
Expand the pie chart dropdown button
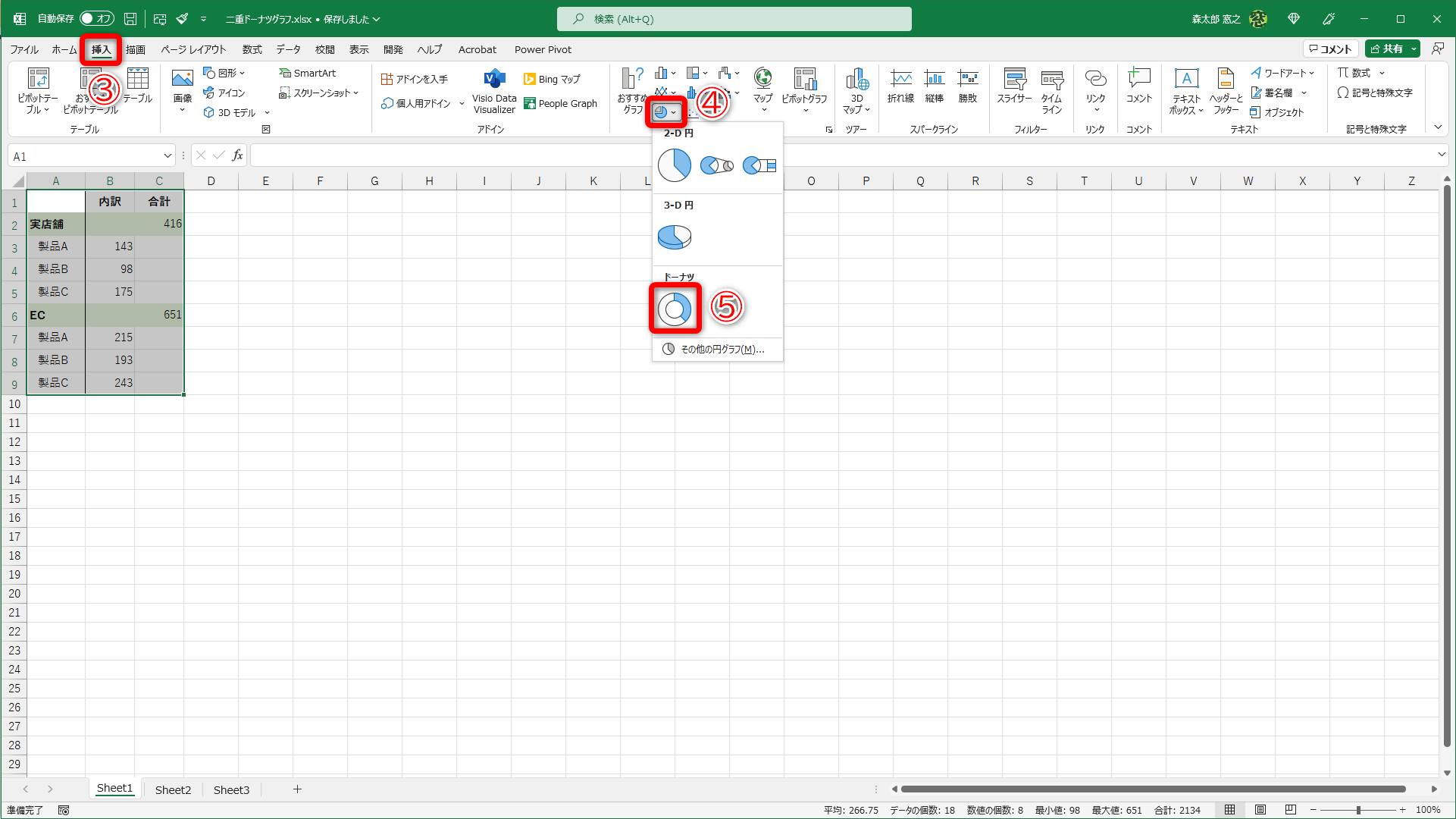666,112
